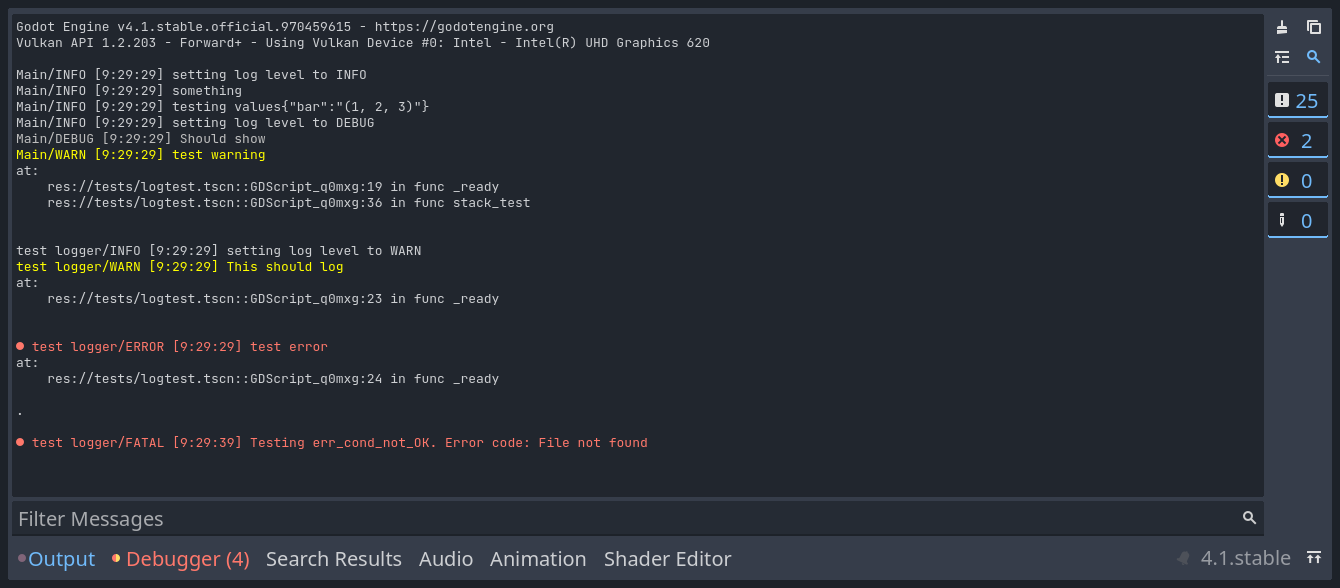This screenshot has width=1340, height=588.
Task: Expand bottom panel using the arrow icon at far right
Action: pos(1314,558)
